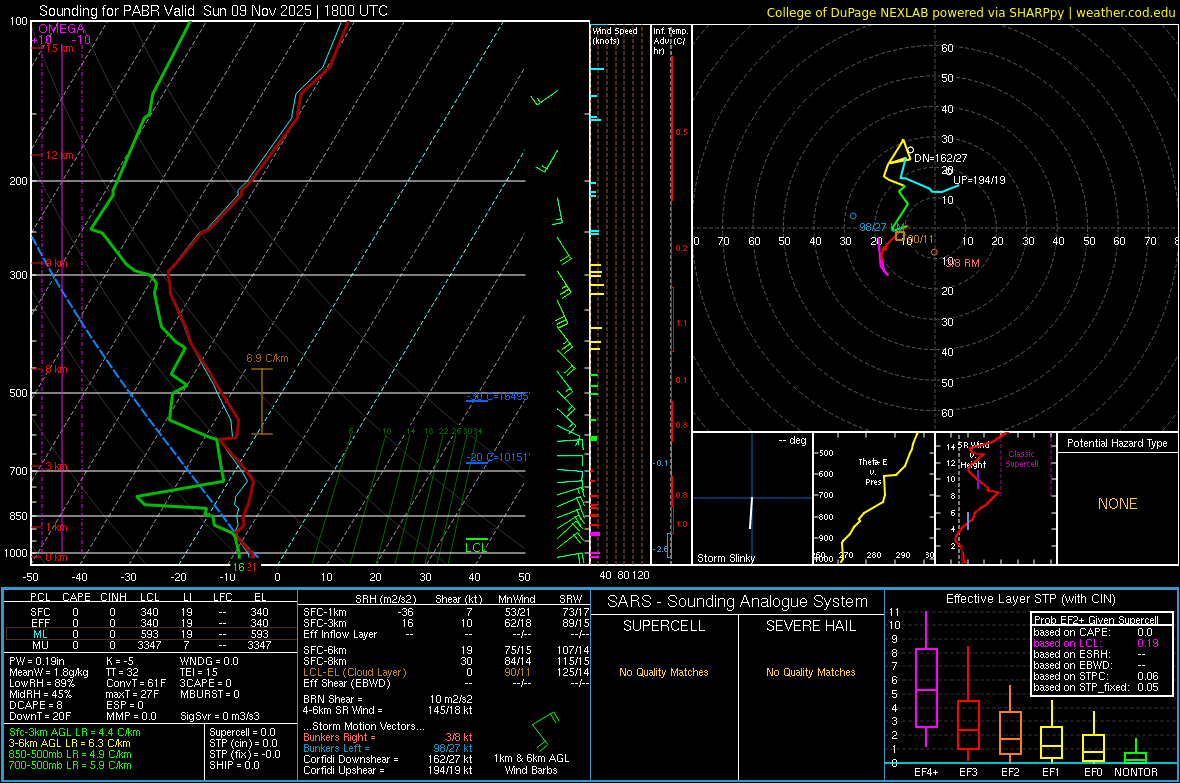Click the '3-6km AGL LR = 6.3 C/km' line

[69, 743]
